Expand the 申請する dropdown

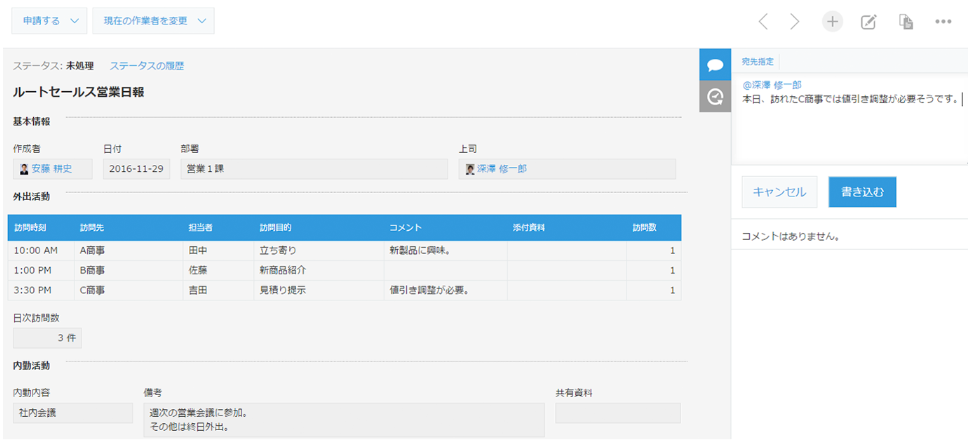tap(49, 21)
